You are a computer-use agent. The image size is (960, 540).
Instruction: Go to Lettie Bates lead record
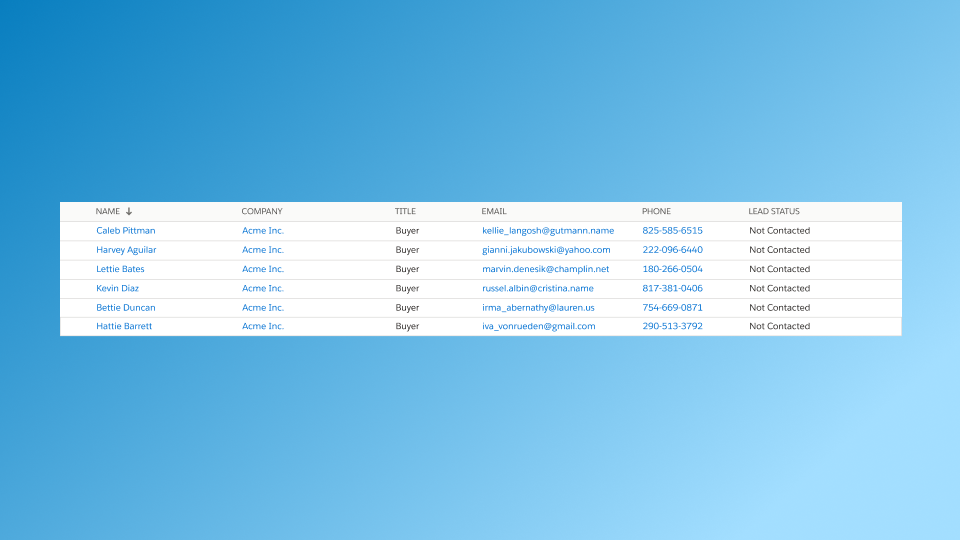120,269
